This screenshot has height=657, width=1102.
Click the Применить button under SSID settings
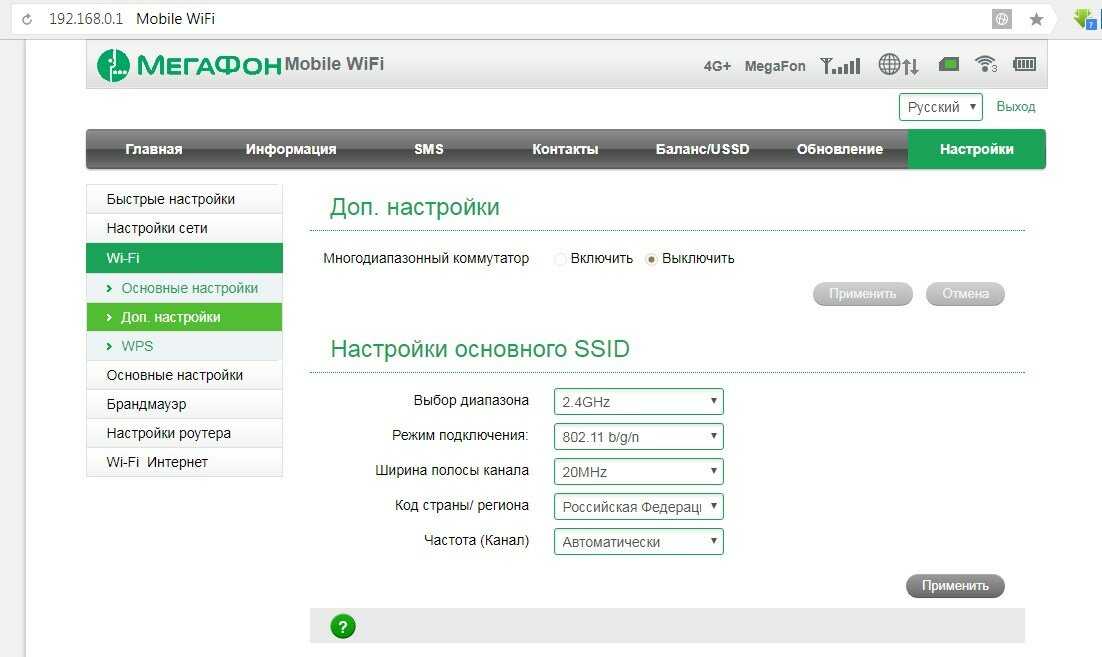[x=954, y=586]
